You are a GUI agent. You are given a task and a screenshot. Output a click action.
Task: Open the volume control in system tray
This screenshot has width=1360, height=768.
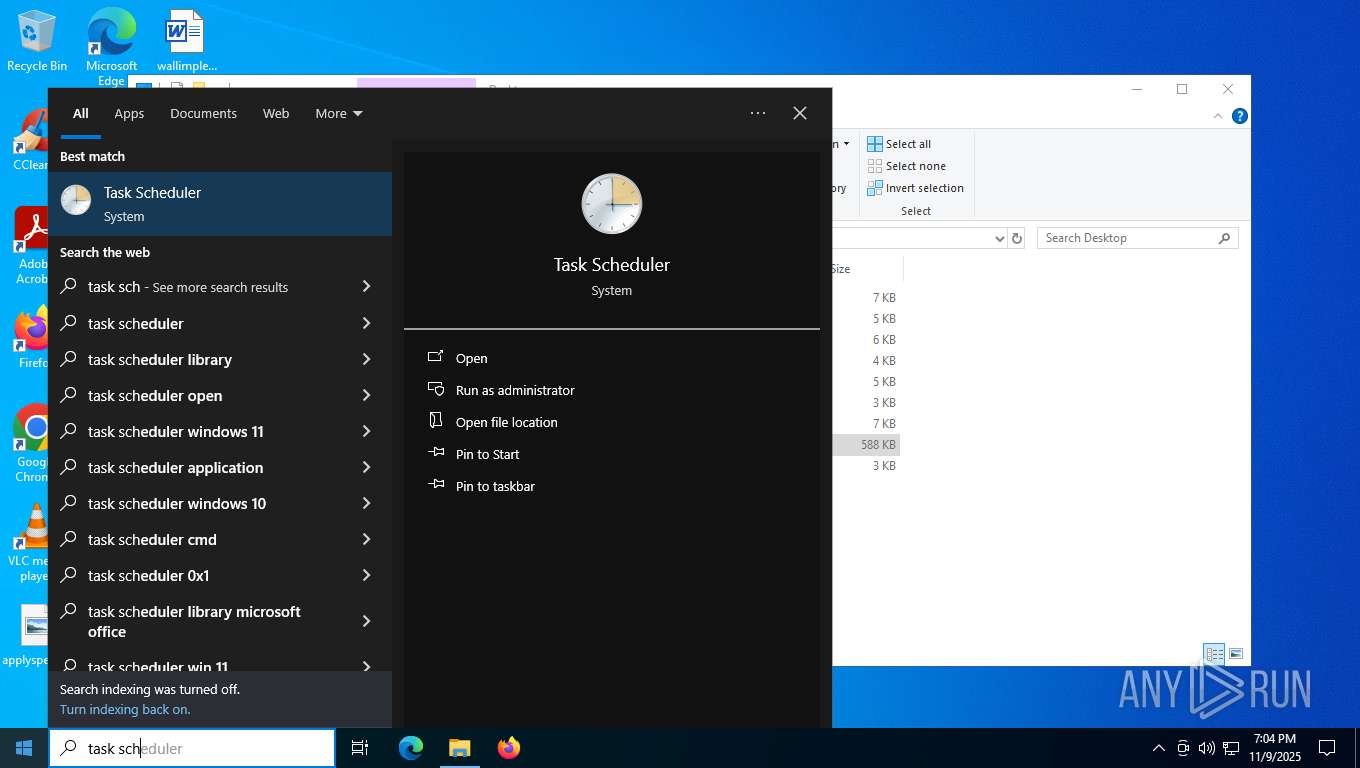pyautogui.click(x=1207, y=748)
